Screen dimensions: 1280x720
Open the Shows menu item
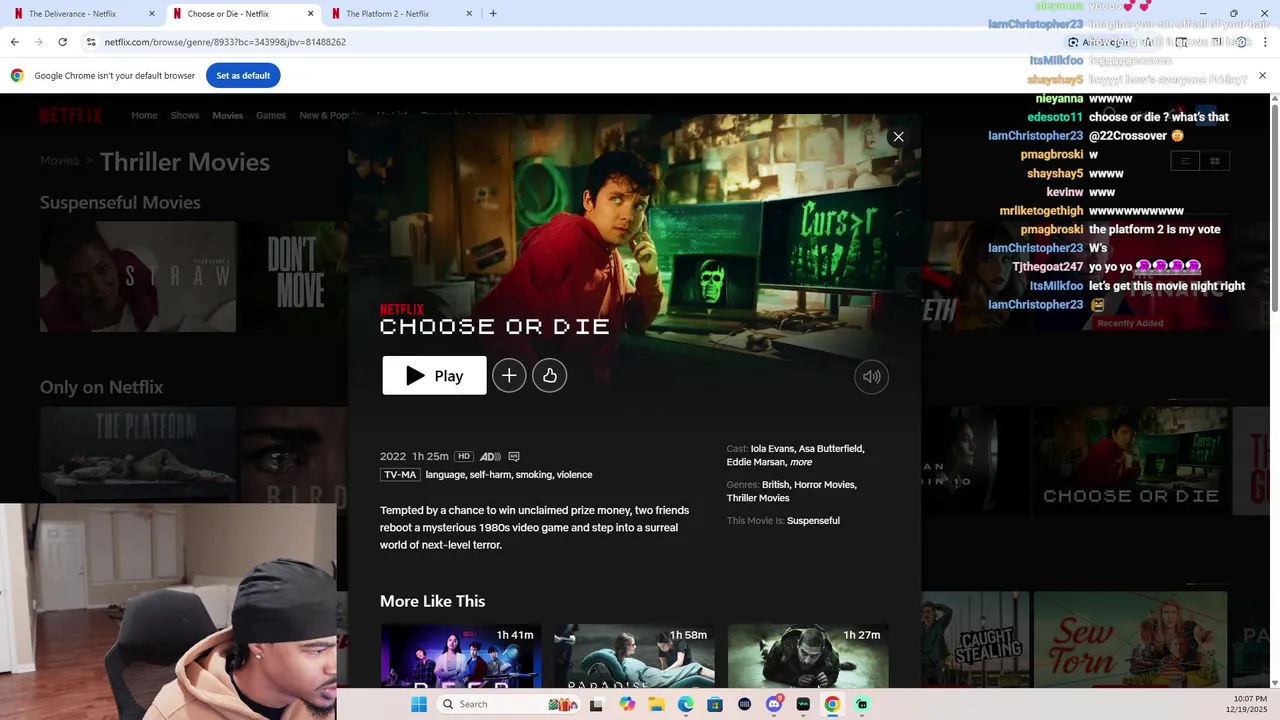tap(185, 115)
